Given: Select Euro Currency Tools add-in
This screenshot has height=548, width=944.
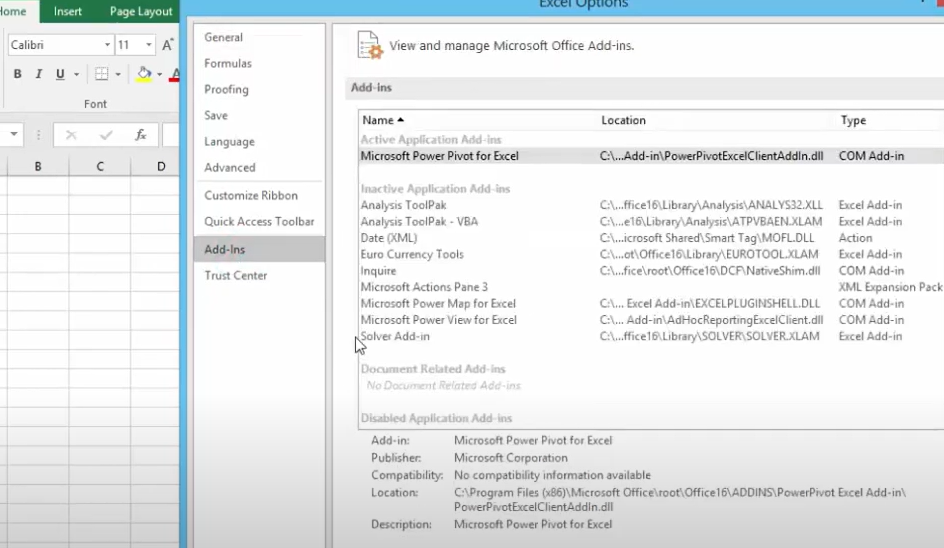Looking at the screenshot, I should click(x=651, y=254).
